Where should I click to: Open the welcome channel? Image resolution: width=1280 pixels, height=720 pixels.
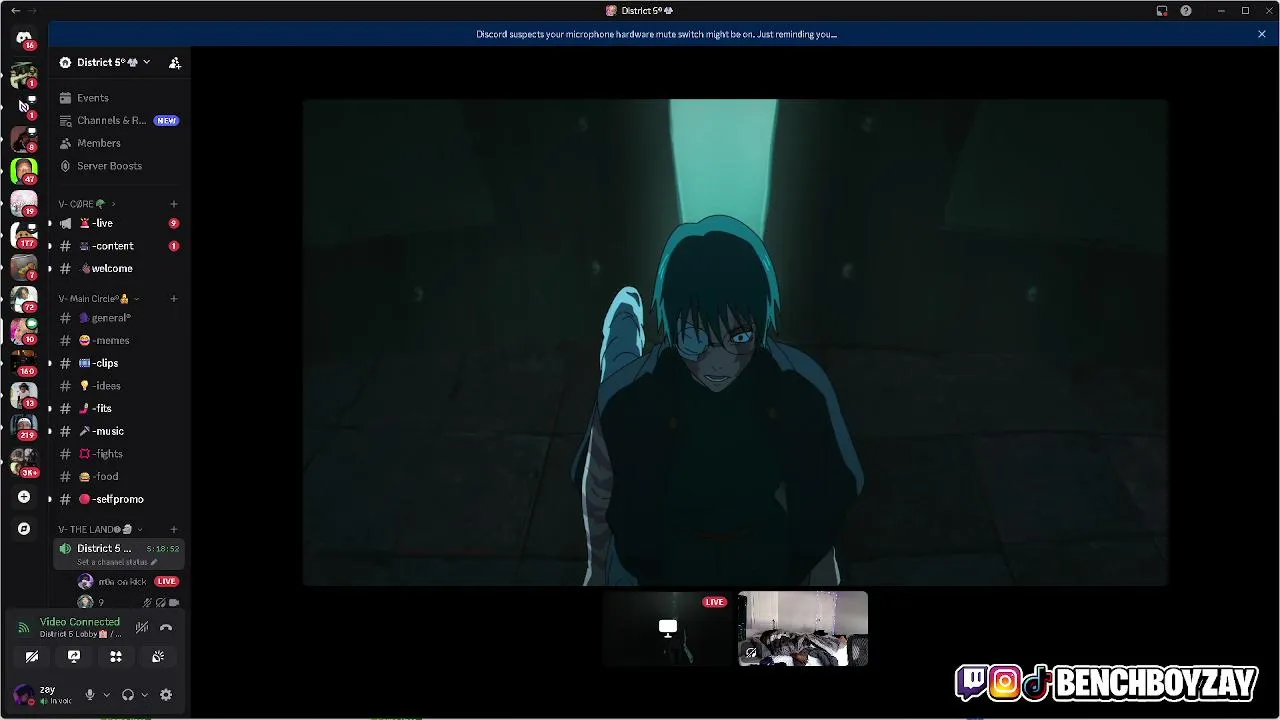pos(118,268)
